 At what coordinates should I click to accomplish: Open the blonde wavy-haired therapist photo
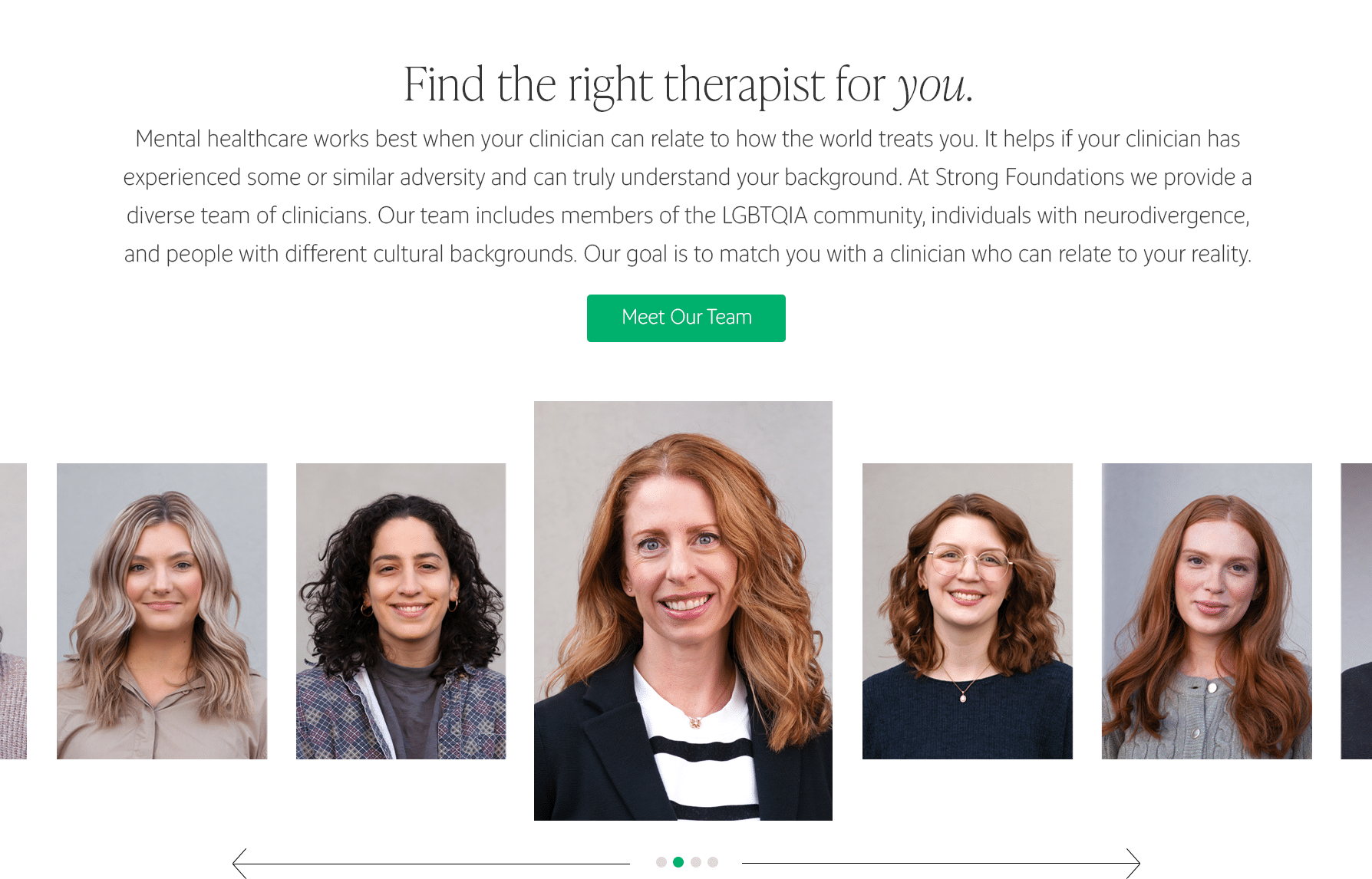162,611
